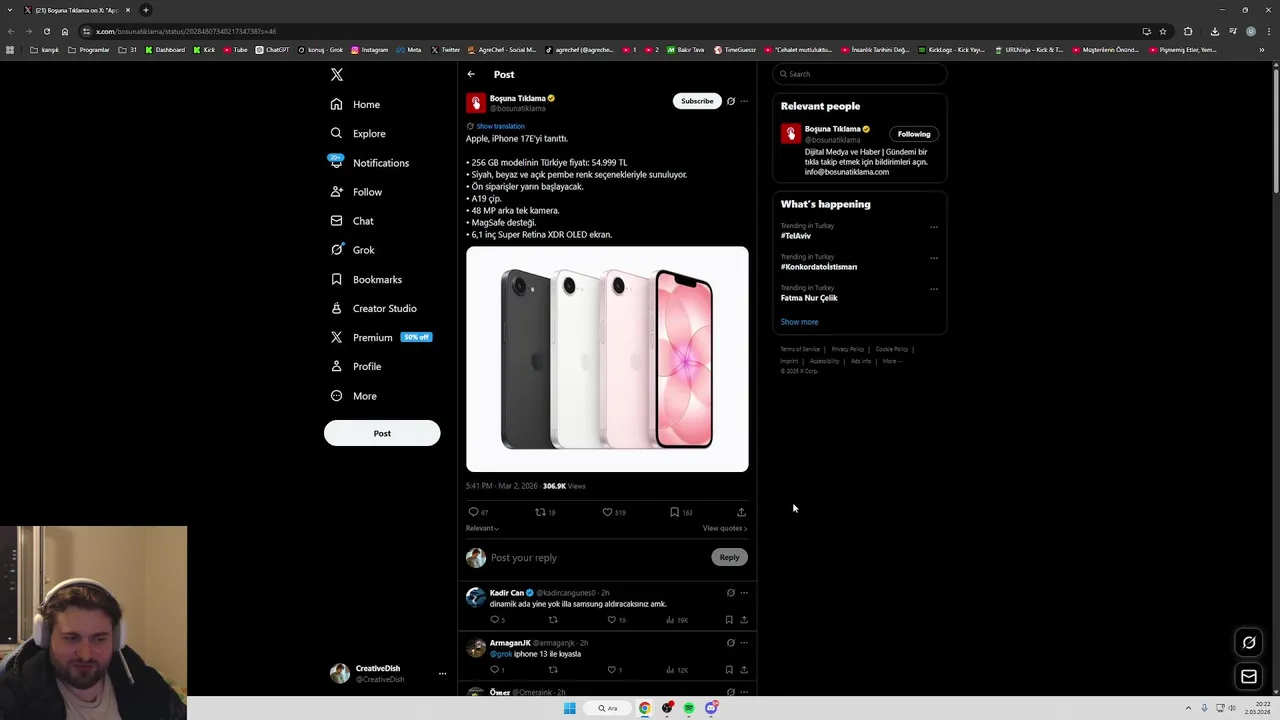
Task: Open Kadir Can reply's three-dot menu
Action: click(744, 593)
